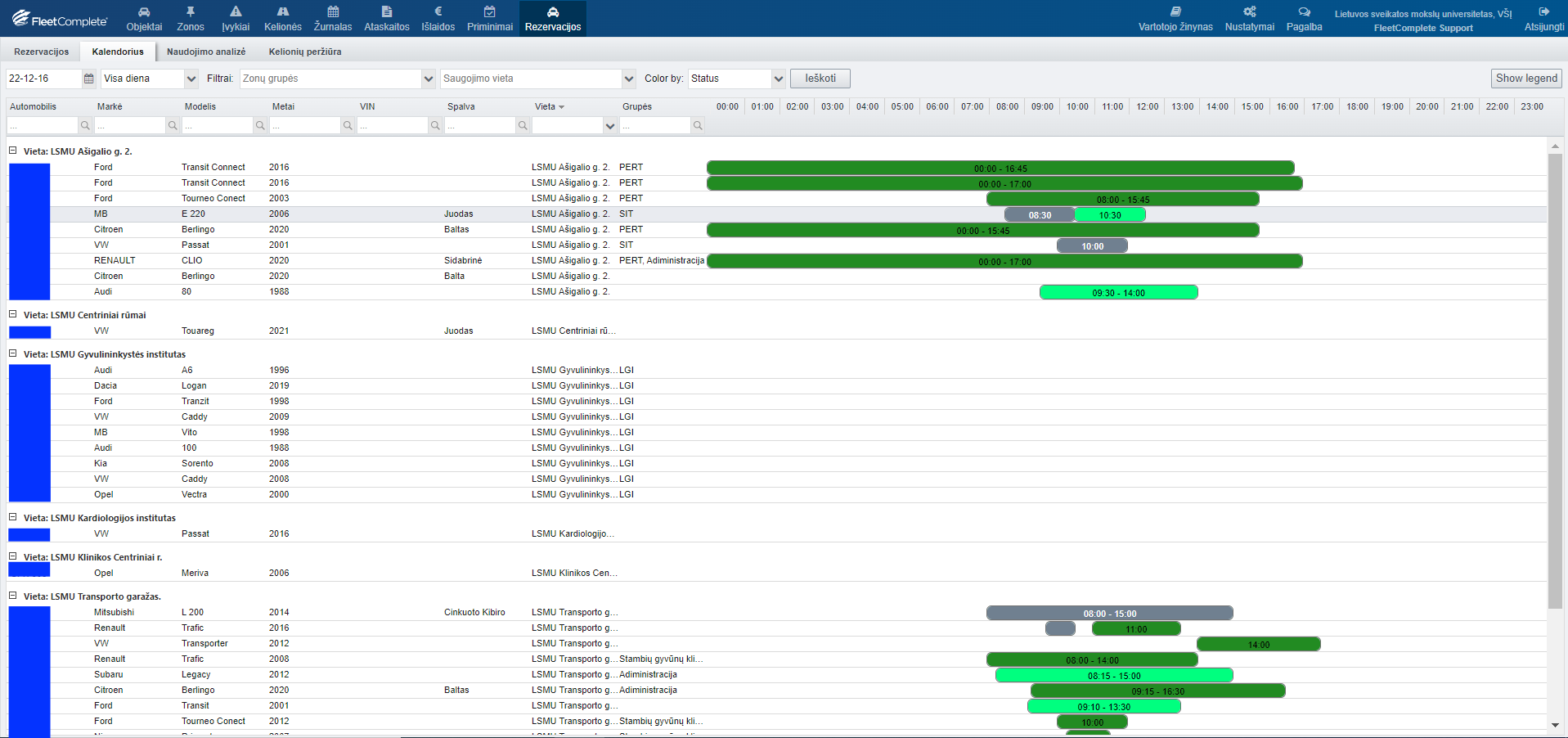Click the blue swatch for Centriniai rūmai

29,332
